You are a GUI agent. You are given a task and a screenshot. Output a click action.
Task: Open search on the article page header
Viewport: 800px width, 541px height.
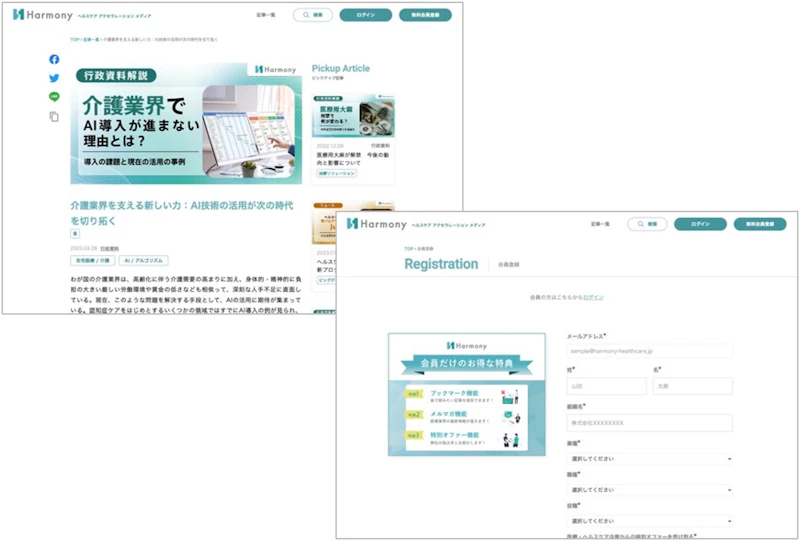tap(313, 15)
